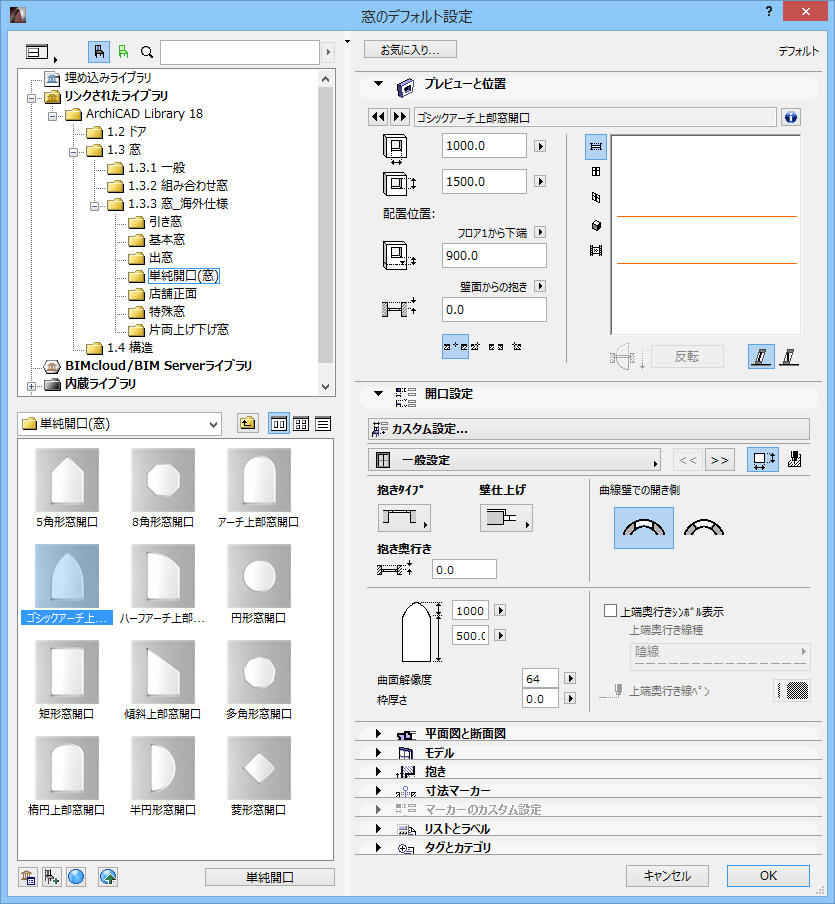835x904 pixels.
Task: Click the wall finish closure icon
Action: (506, 518)
